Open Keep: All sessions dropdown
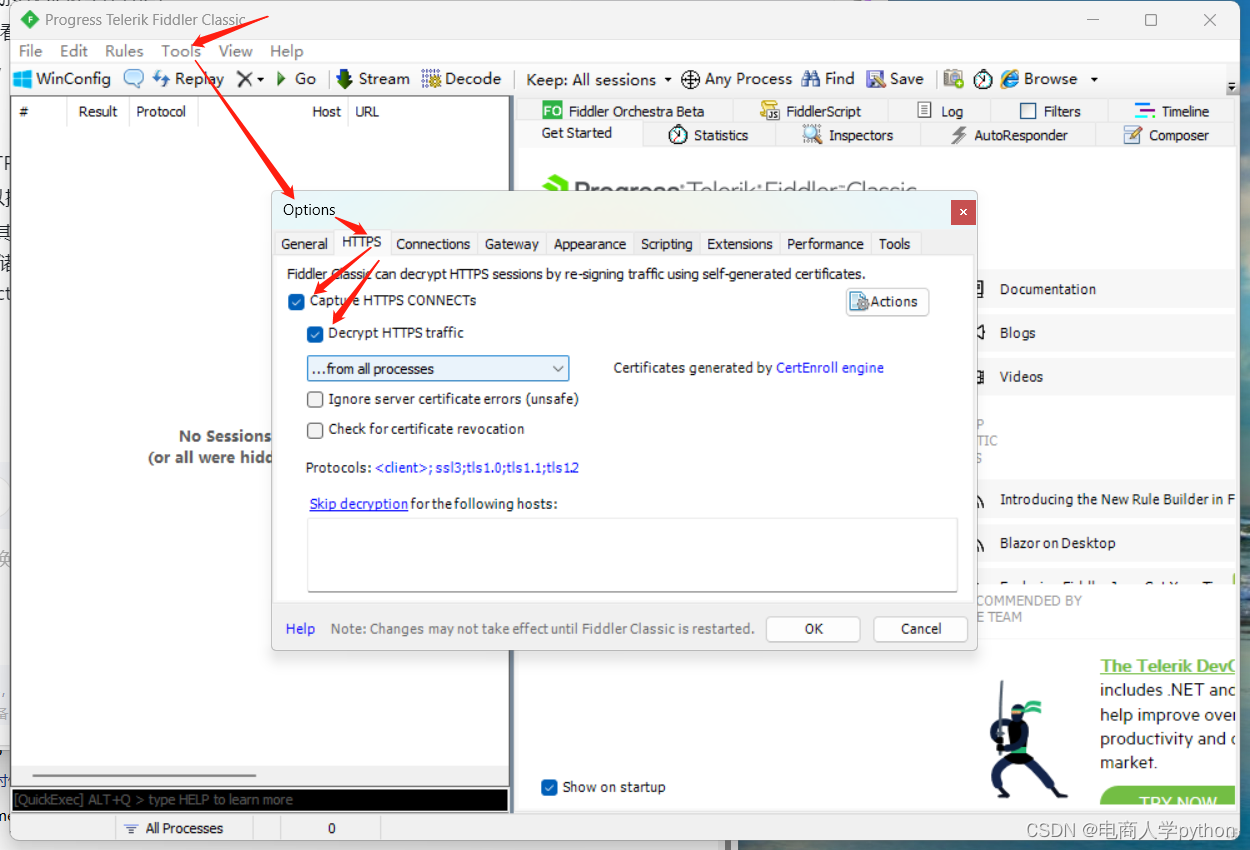 click(599, 80)
